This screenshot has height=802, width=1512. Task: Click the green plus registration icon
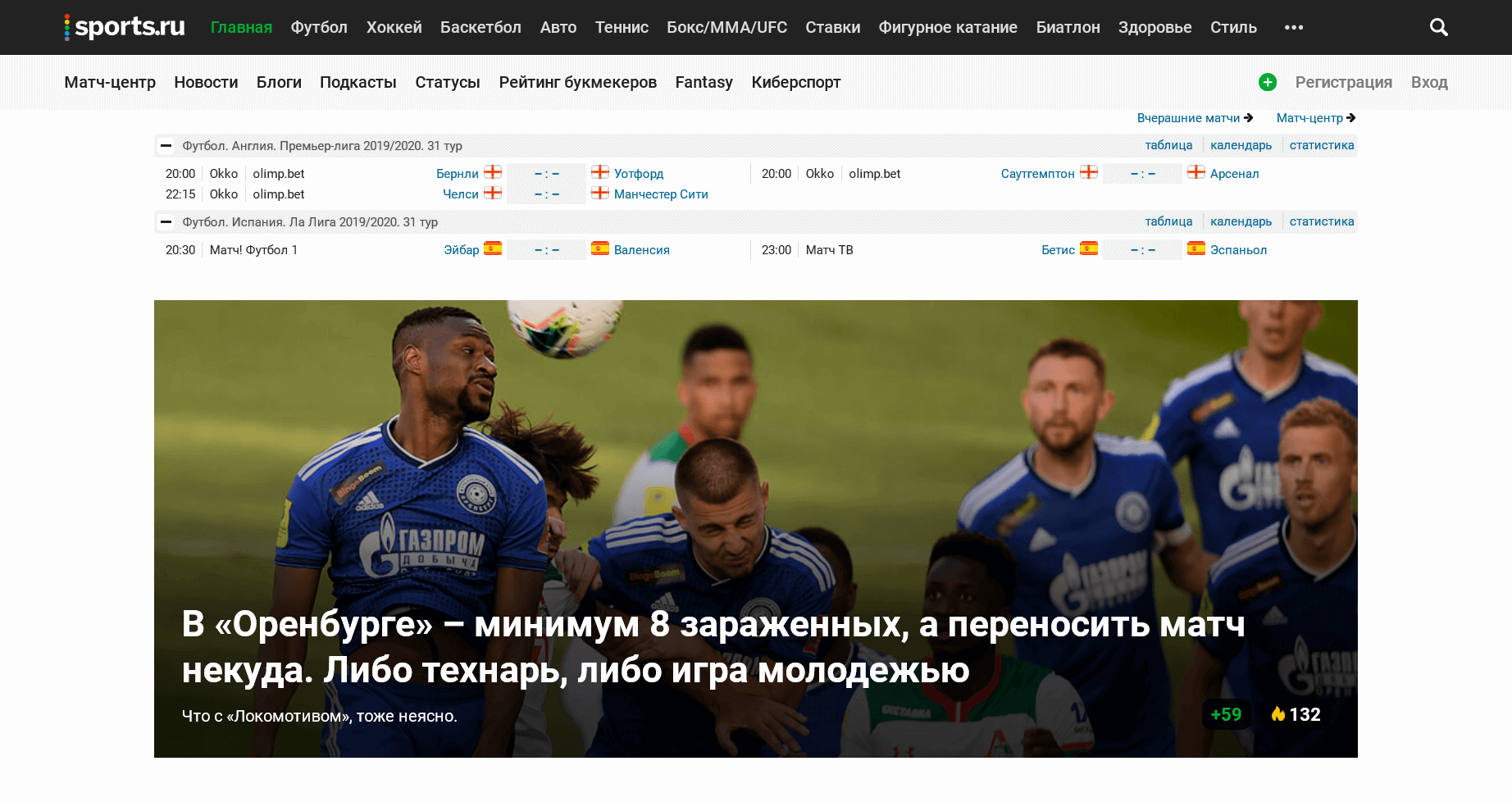point(1268,82)
